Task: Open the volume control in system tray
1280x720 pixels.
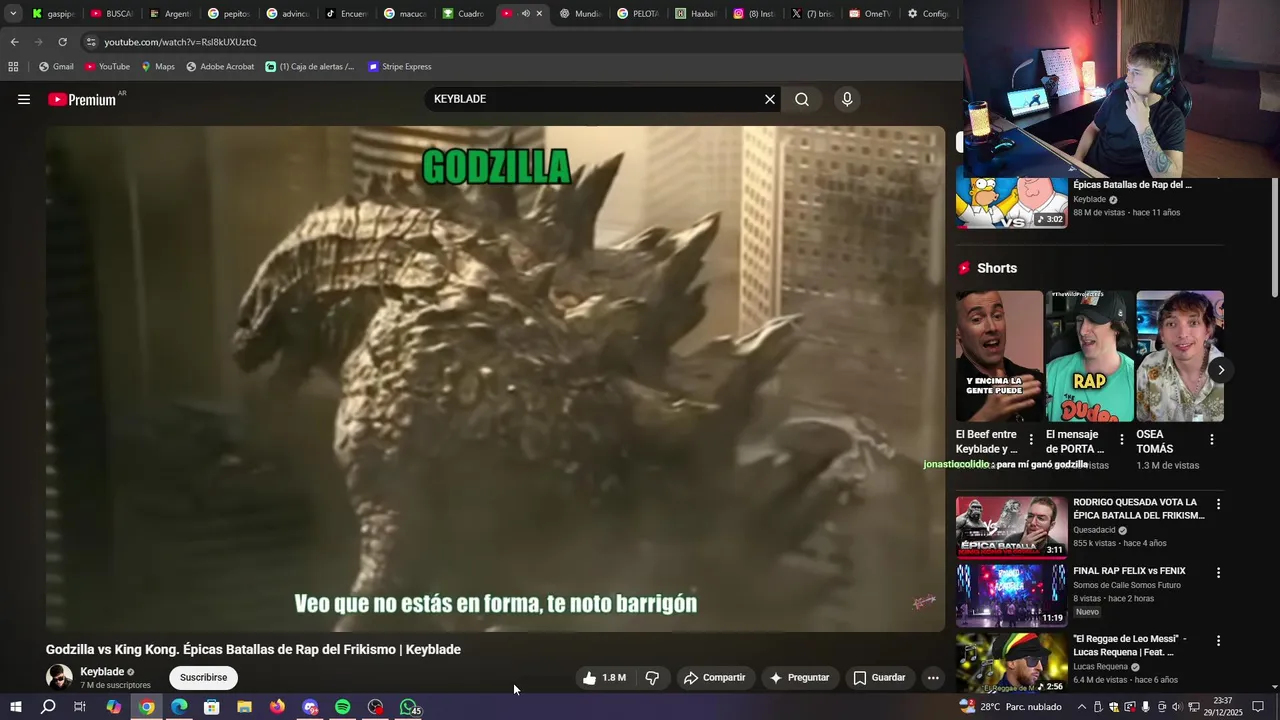Action: click(1177, 707)
